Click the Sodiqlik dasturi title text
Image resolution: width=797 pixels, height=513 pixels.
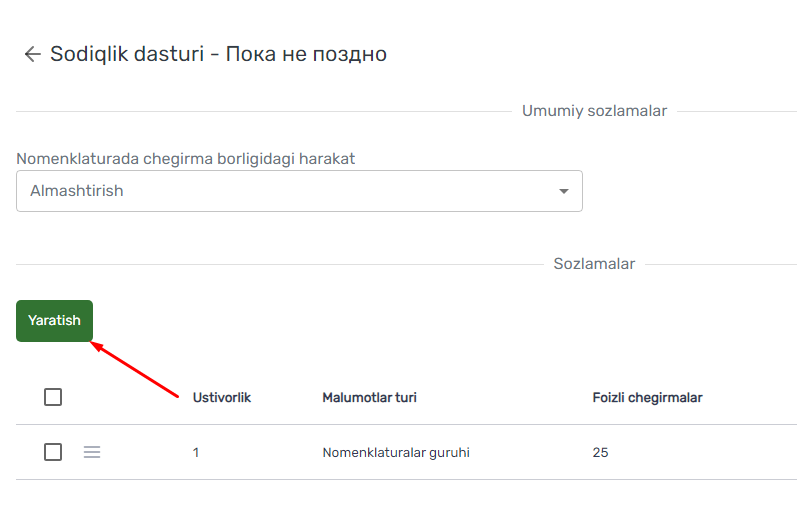point(127,54)
